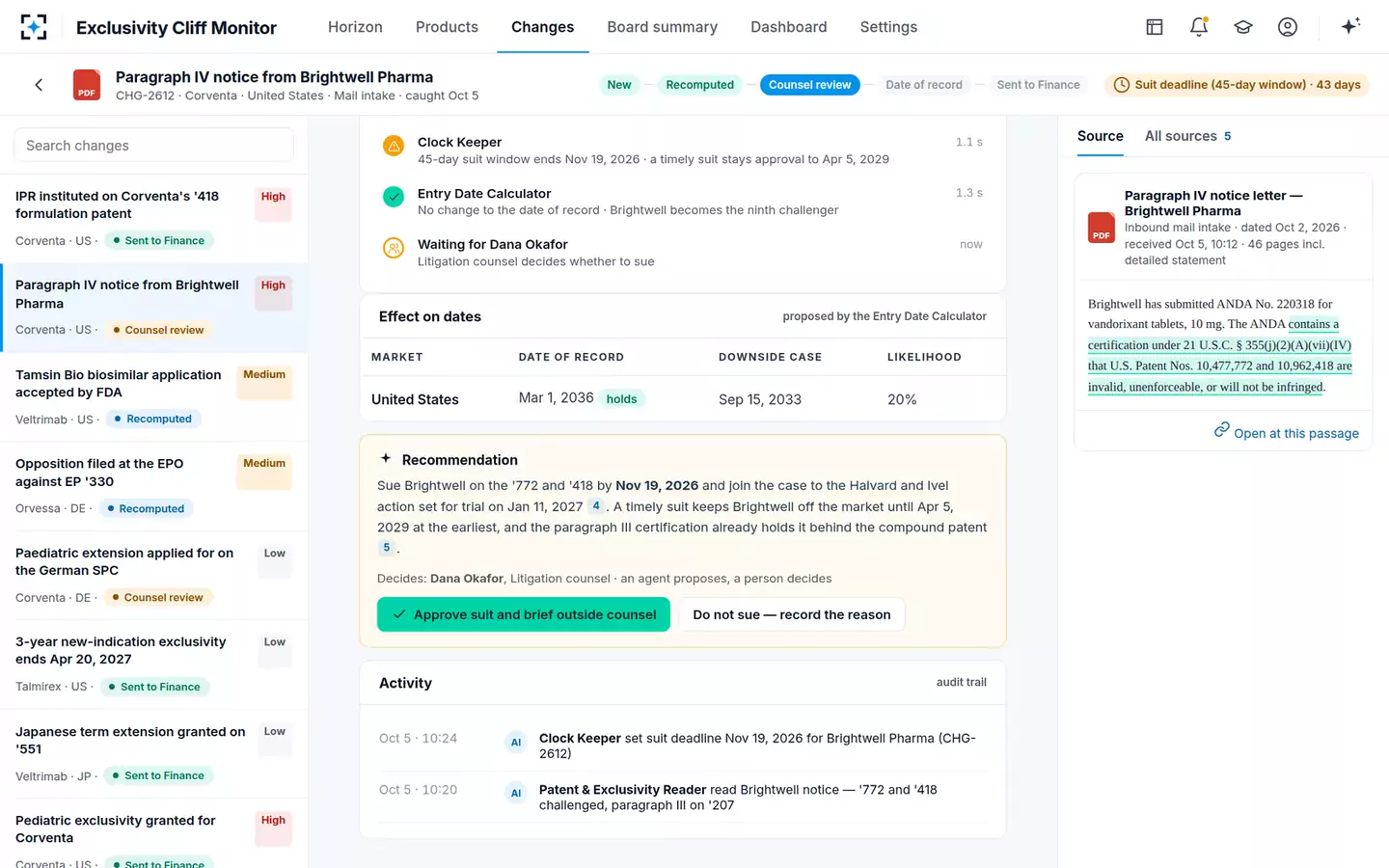Open the user account profile icon

click(x=1288, y=27)
